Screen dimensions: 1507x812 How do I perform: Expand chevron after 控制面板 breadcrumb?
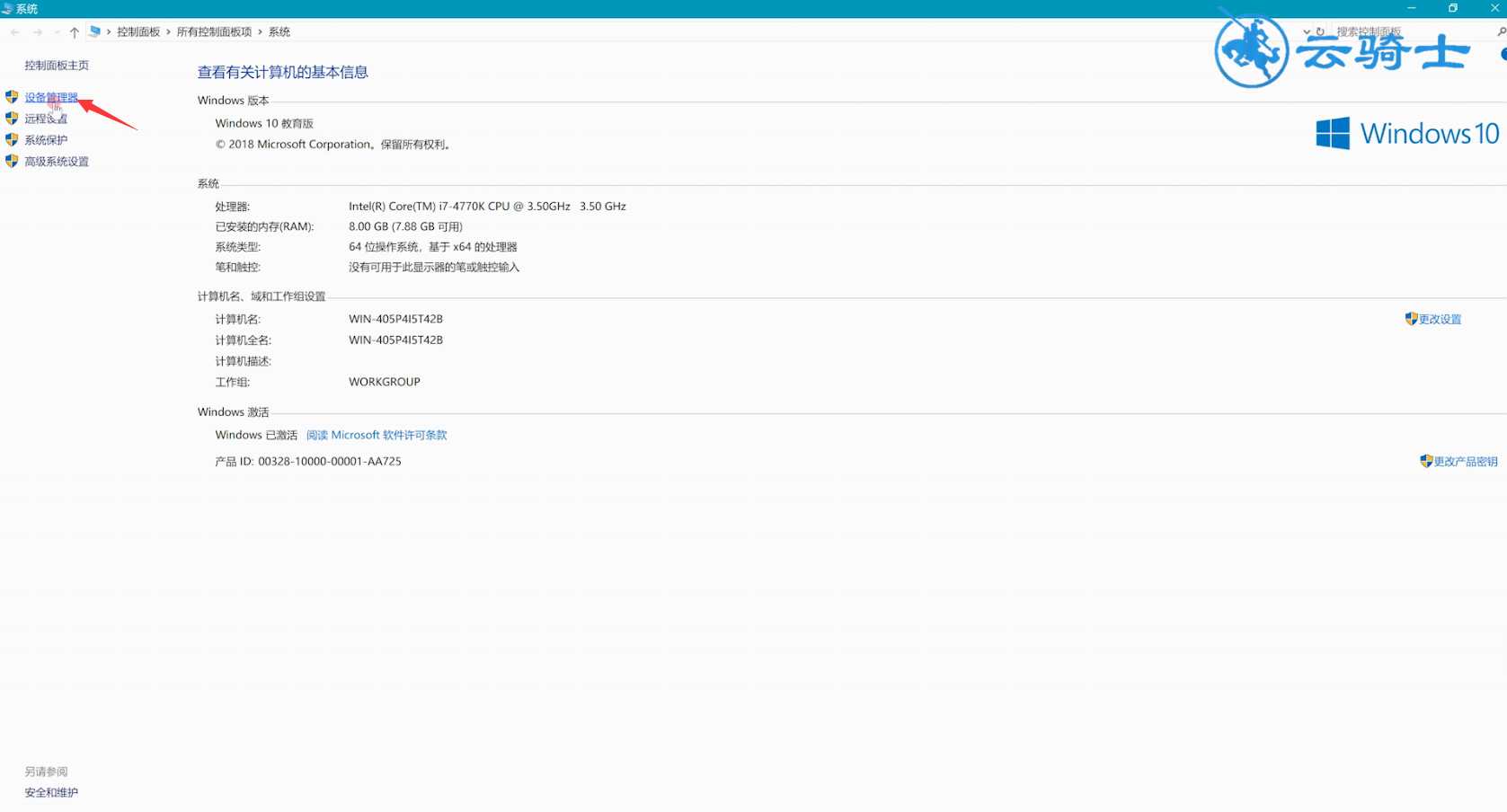click(168, 31)
